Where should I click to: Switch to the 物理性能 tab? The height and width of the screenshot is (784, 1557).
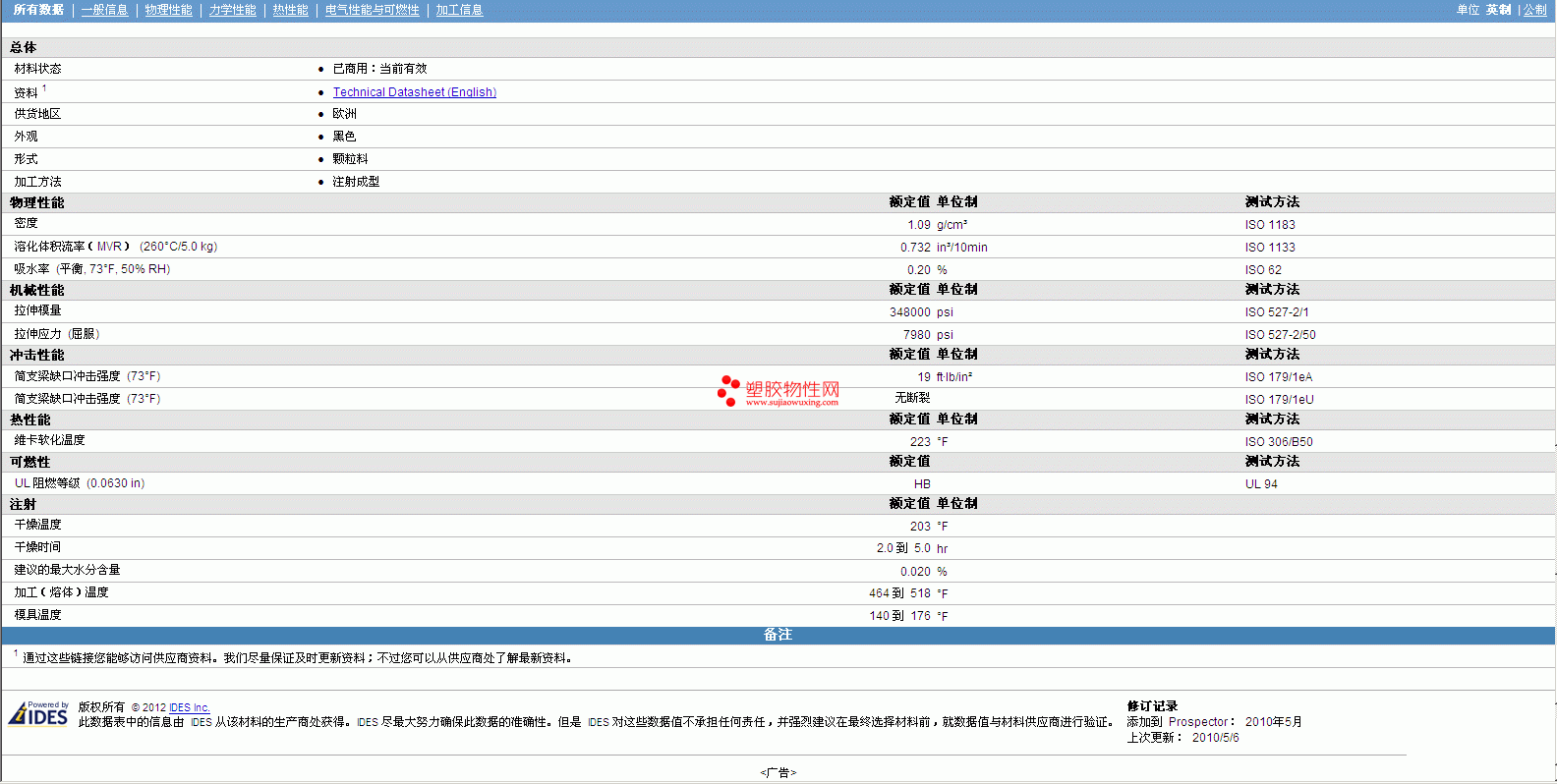click(168, 10)
